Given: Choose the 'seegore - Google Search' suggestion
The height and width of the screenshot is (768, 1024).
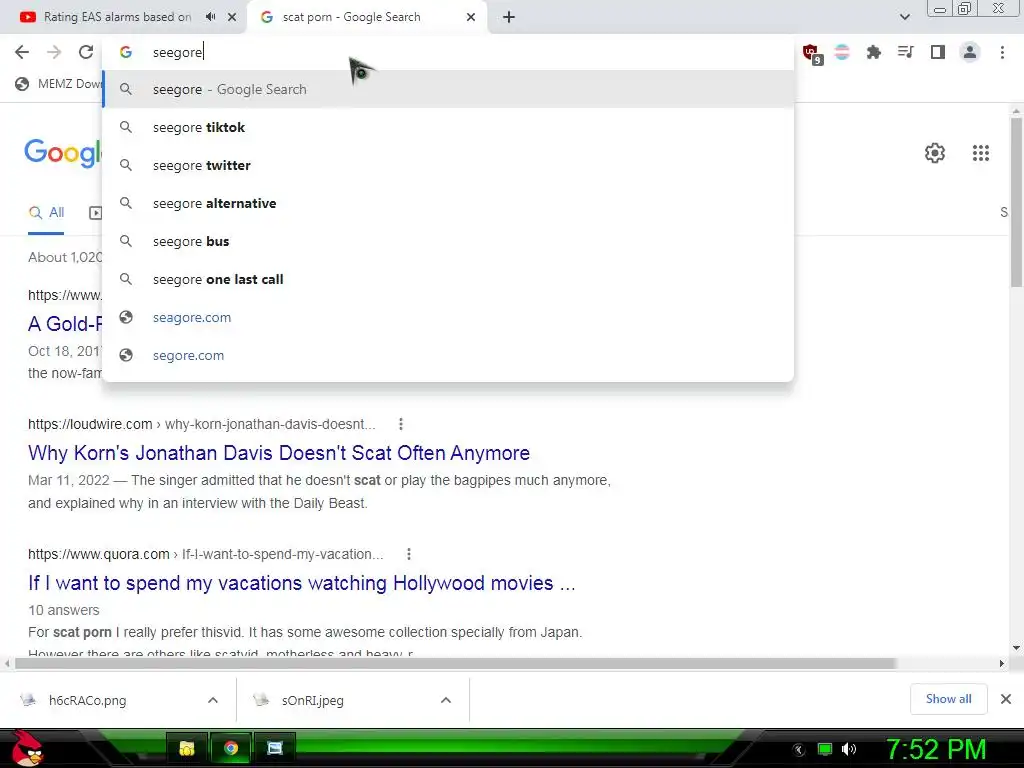Looking at the screenshot, I should [449, 89].
